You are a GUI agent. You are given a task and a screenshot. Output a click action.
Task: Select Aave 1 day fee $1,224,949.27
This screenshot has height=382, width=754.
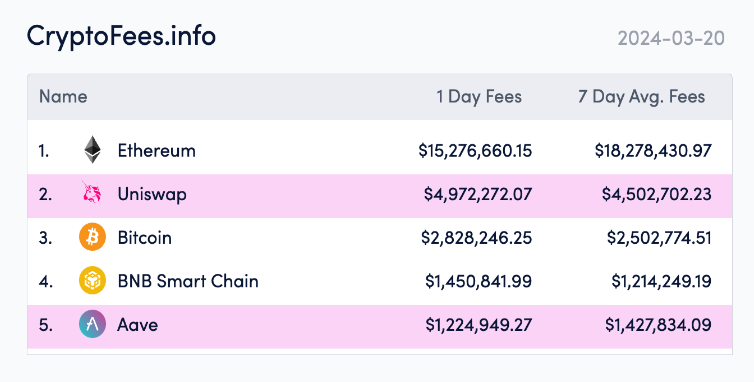pyautogui.click(x=478, y=325)
